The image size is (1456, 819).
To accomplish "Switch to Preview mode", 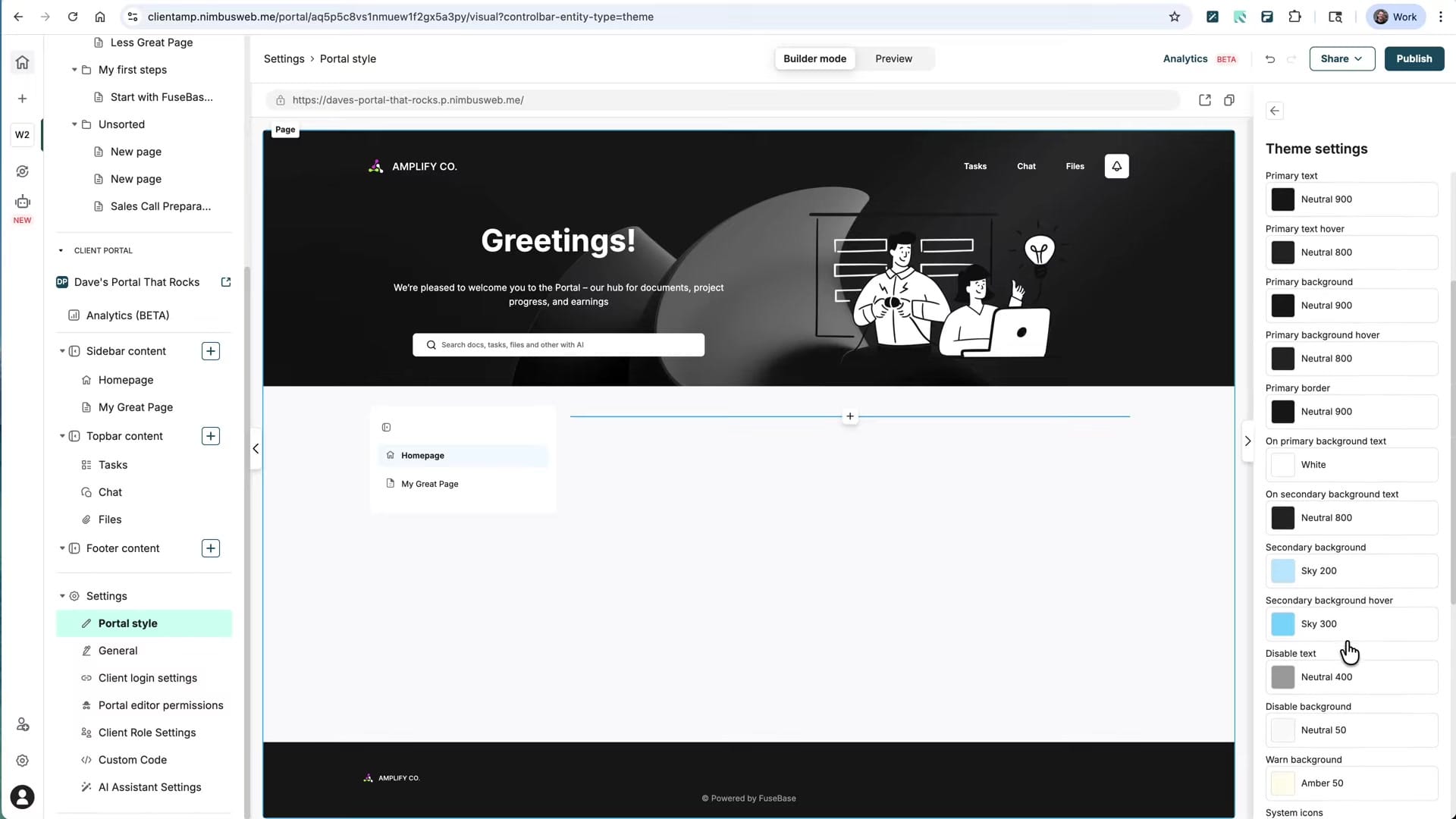I will tap(893, 58).
